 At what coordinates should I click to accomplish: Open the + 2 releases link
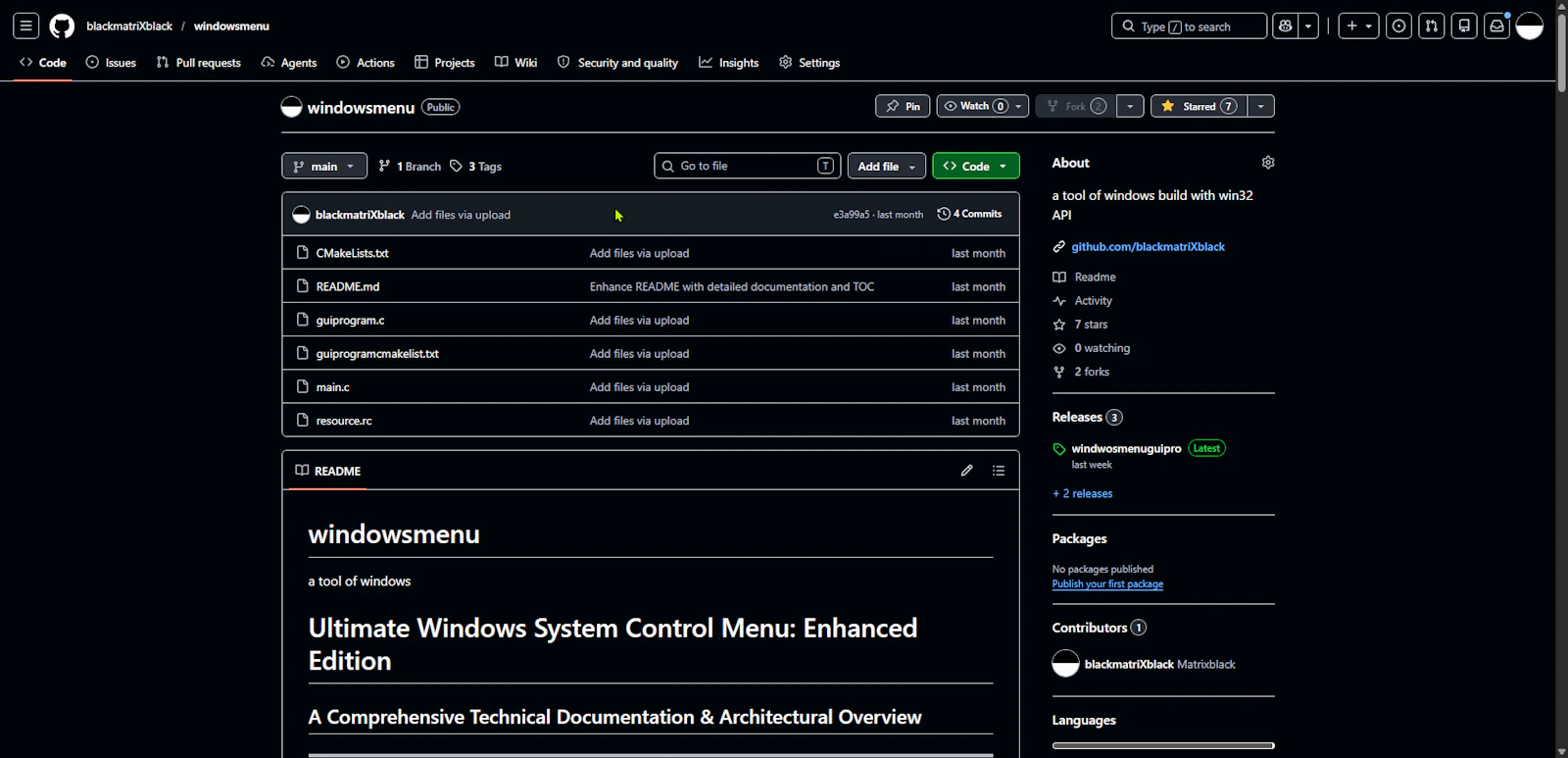click(1082, 494)
